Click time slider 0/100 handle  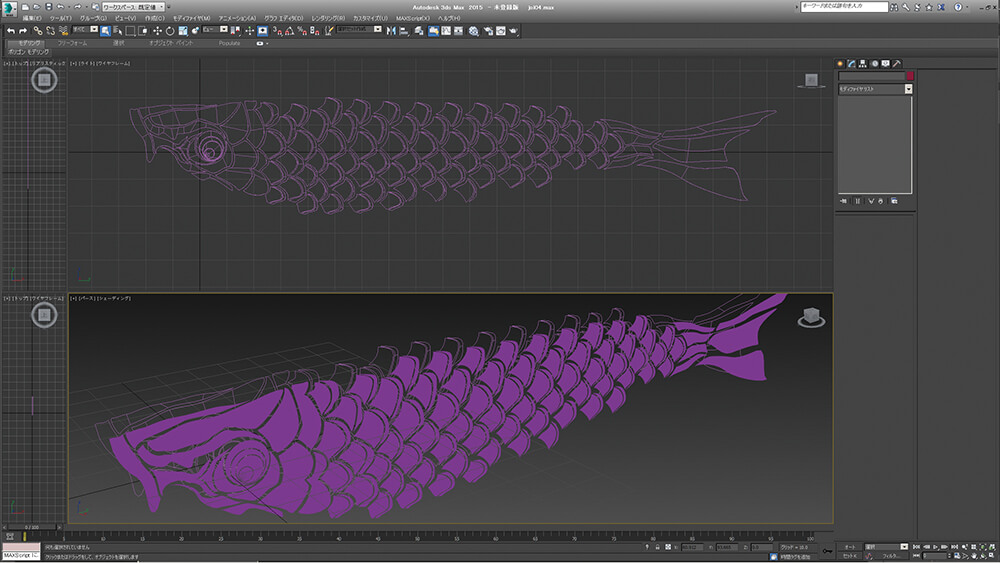[32, 527]
